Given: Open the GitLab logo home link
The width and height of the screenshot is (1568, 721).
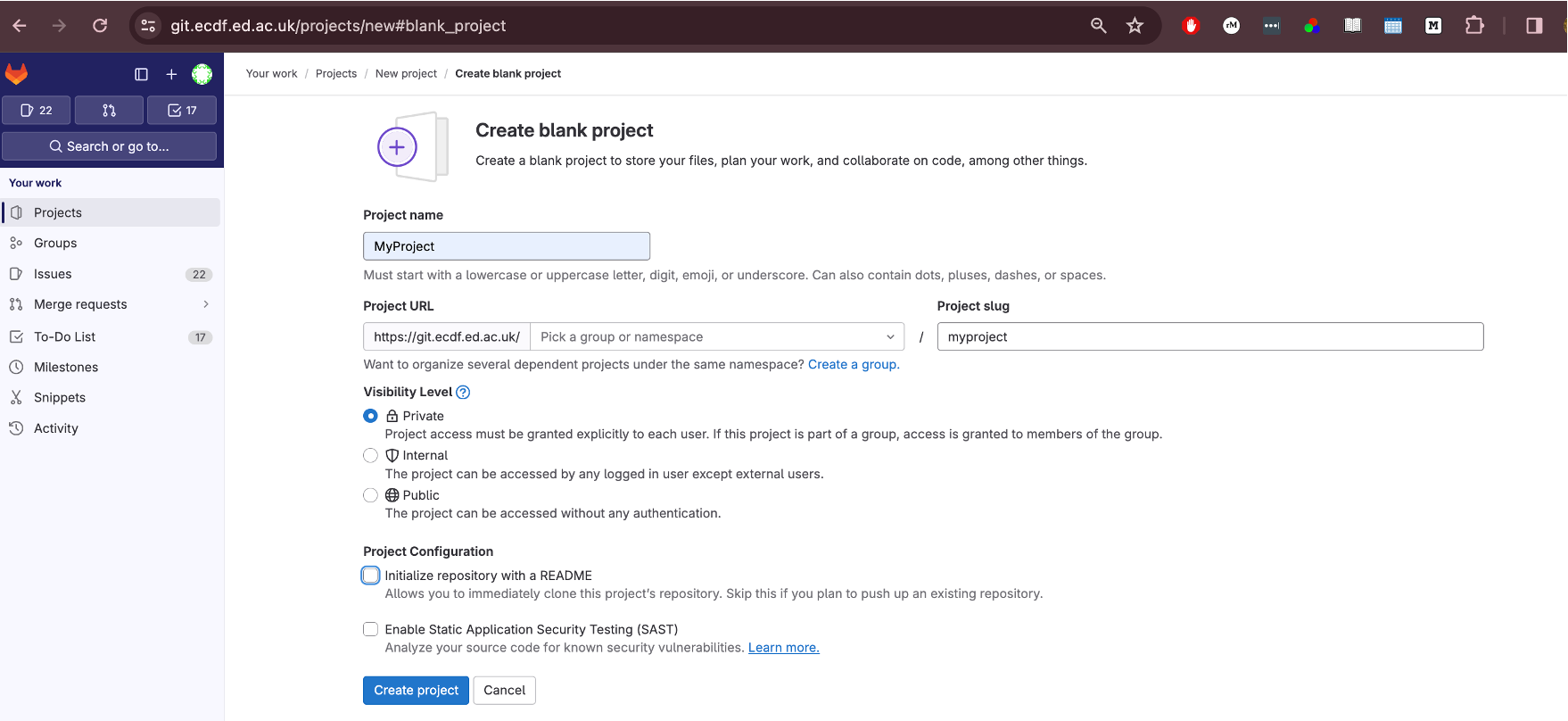Looking at the screenshot, I should [17, 74].
